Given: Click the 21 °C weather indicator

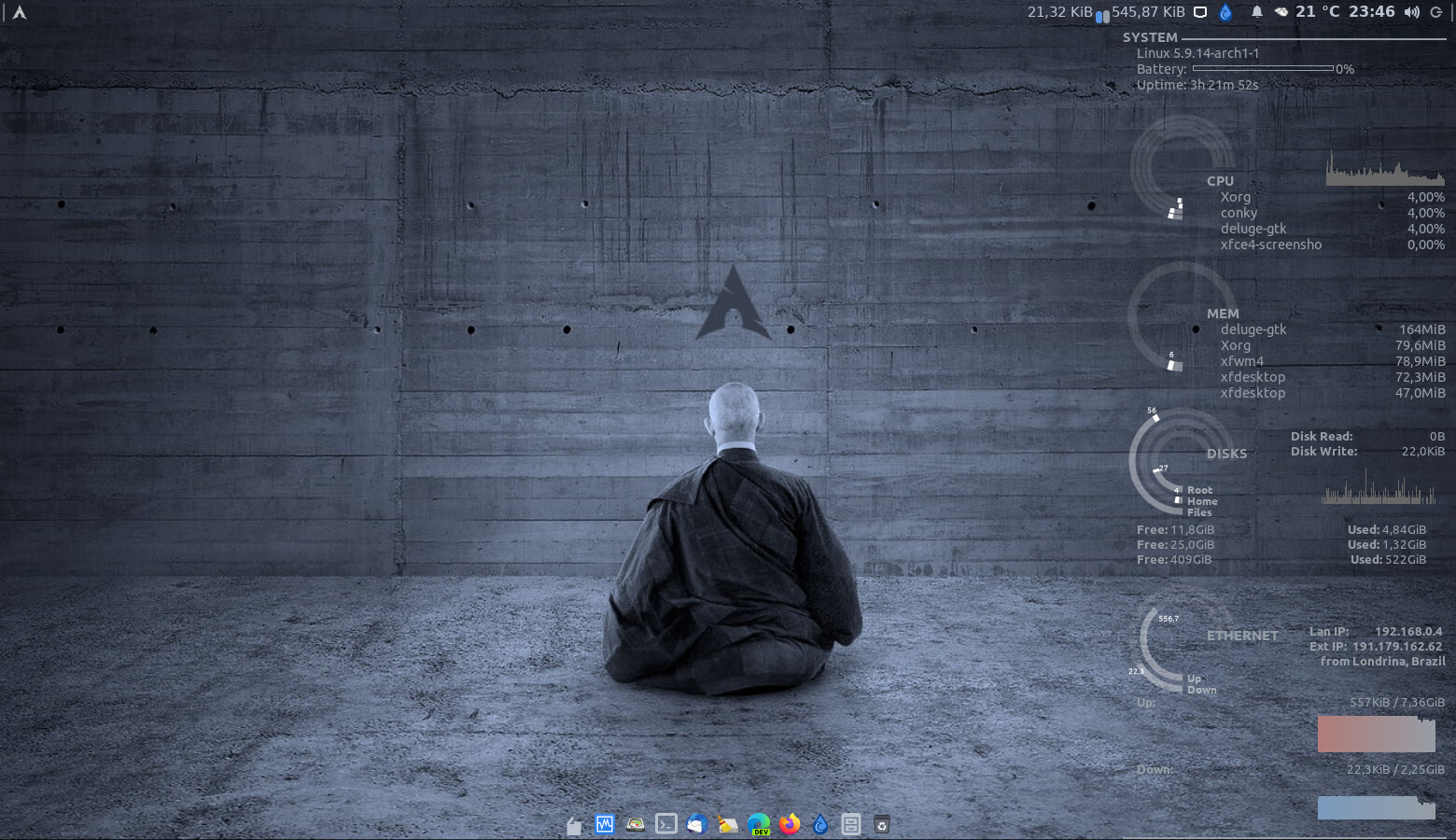Looking at the screenshot, I should click(1317, 12).
